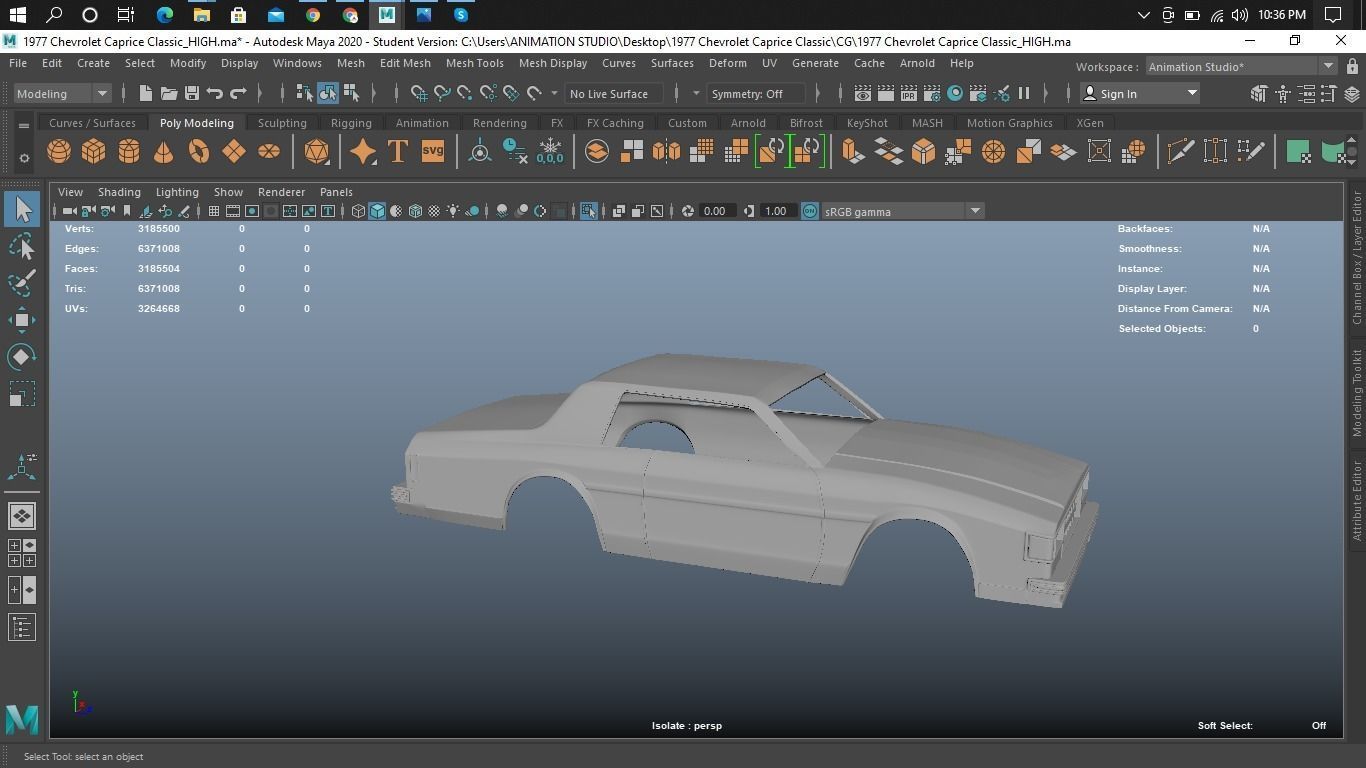Toggle select by hierarchy mode icon
The height and width of the screenshot is (768, 1366).
(305, 93)
